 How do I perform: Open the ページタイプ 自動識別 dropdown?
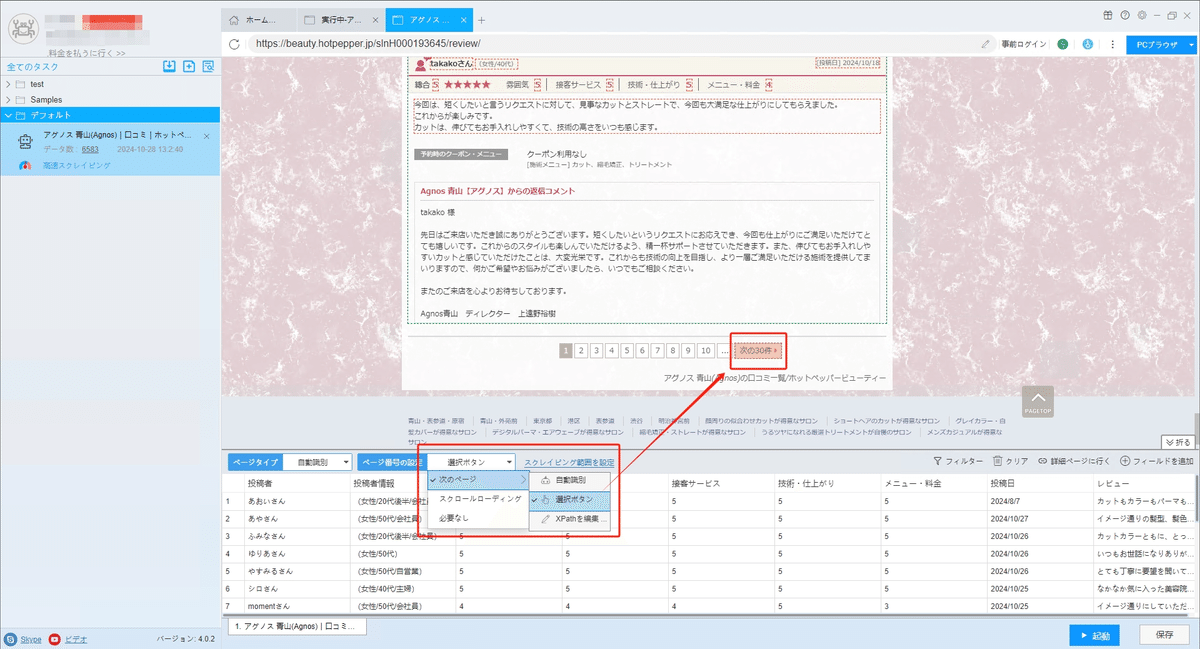coord(317,462)
